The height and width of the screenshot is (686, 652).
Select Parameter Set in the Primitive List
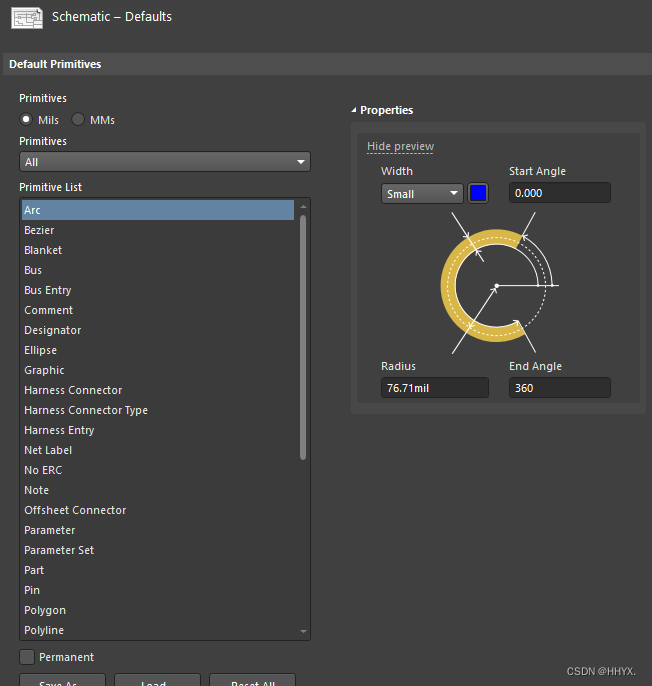coord(158,550)
